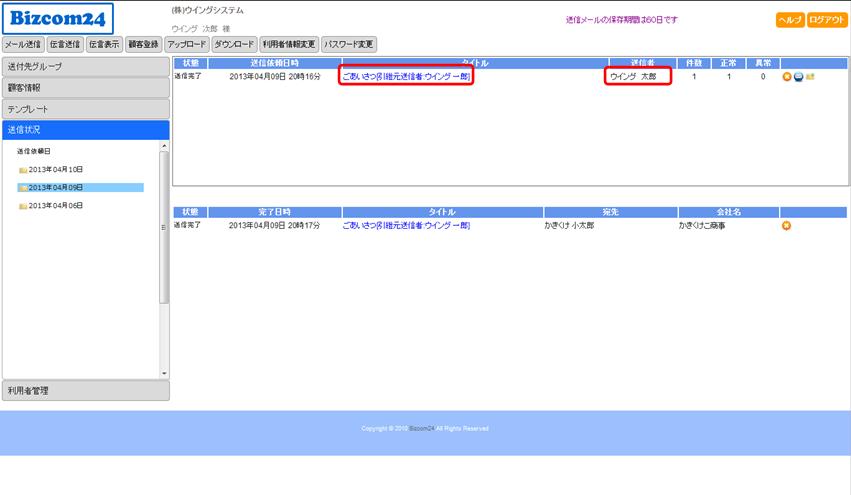851x495 pixels.
Task: Click the orange ヘルプ button
Action: click(x=789, y=20)
